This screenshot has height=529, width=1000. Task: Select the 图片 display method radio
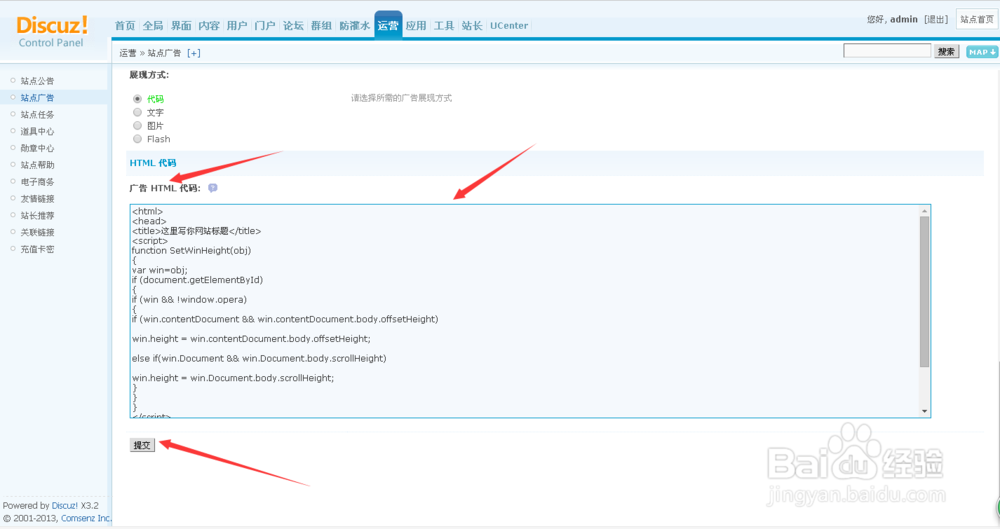(137, 126)
